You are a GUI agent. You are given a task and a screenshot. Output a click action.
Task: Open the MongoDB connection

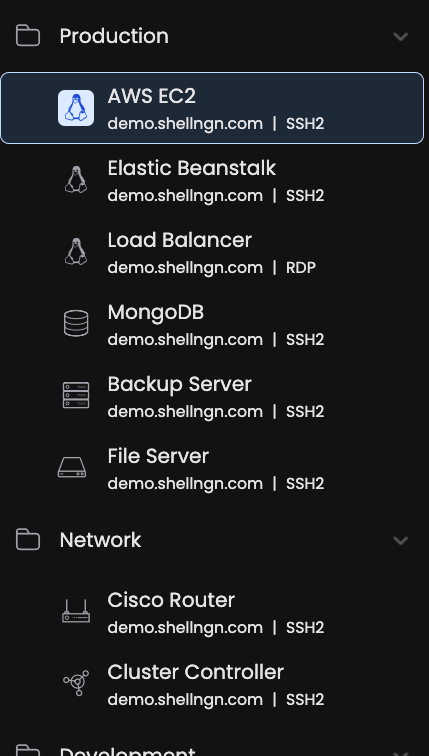[212, 324]
